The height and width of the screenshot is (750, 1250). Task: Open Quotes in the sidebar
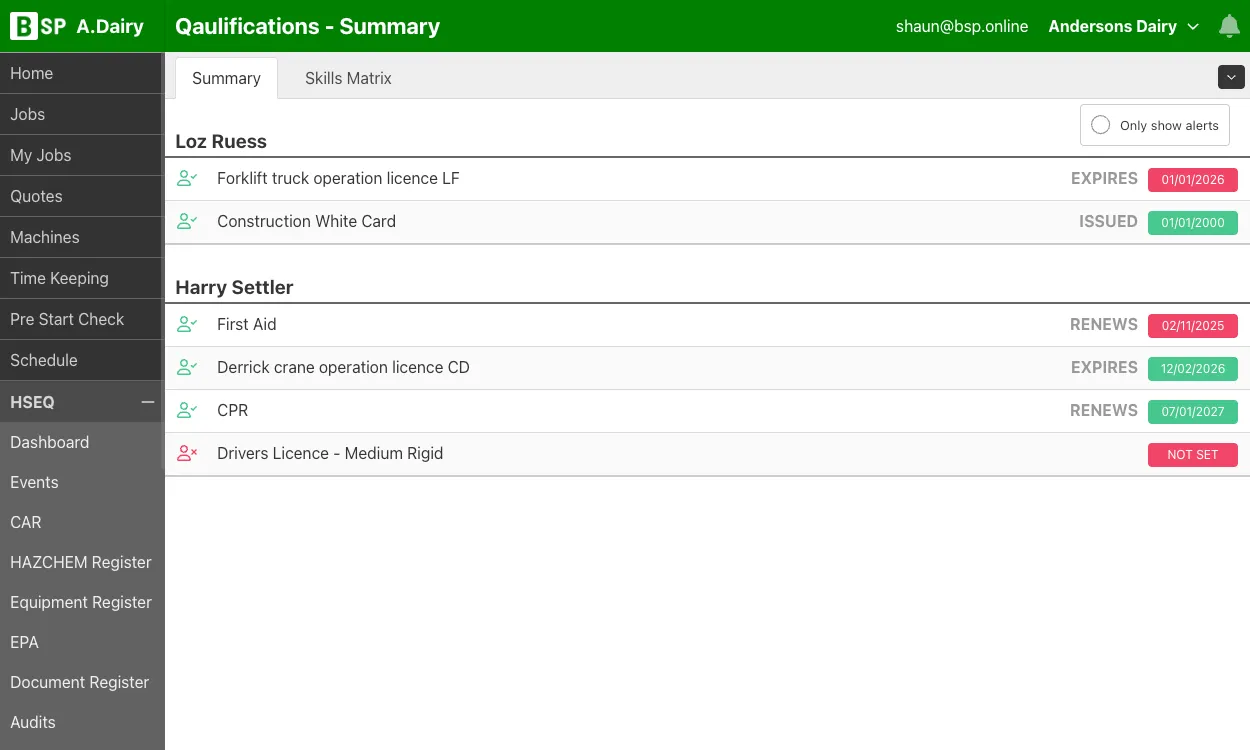82,196
